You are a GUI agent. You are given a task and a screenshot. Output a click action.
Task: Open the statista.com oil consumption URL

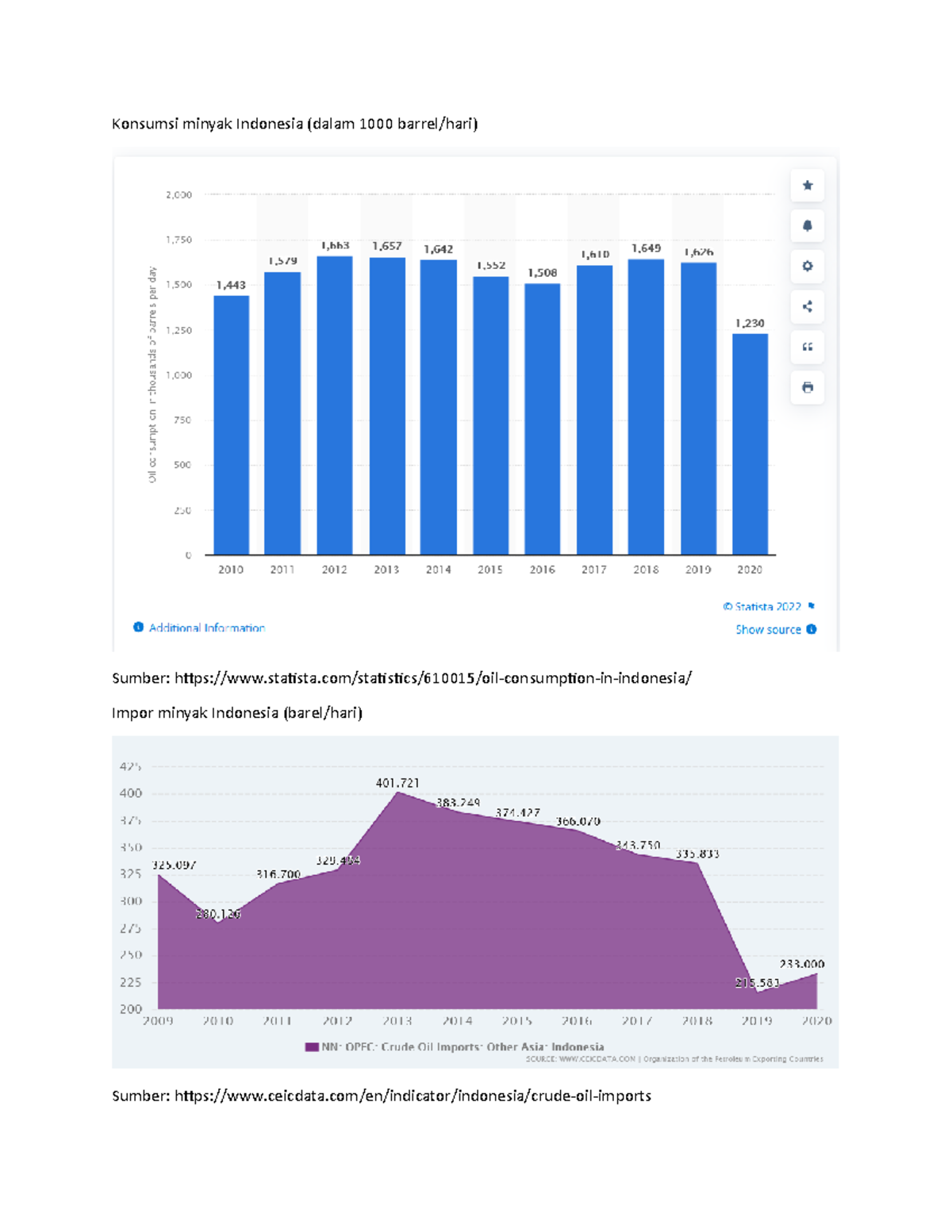pos(433,678)
